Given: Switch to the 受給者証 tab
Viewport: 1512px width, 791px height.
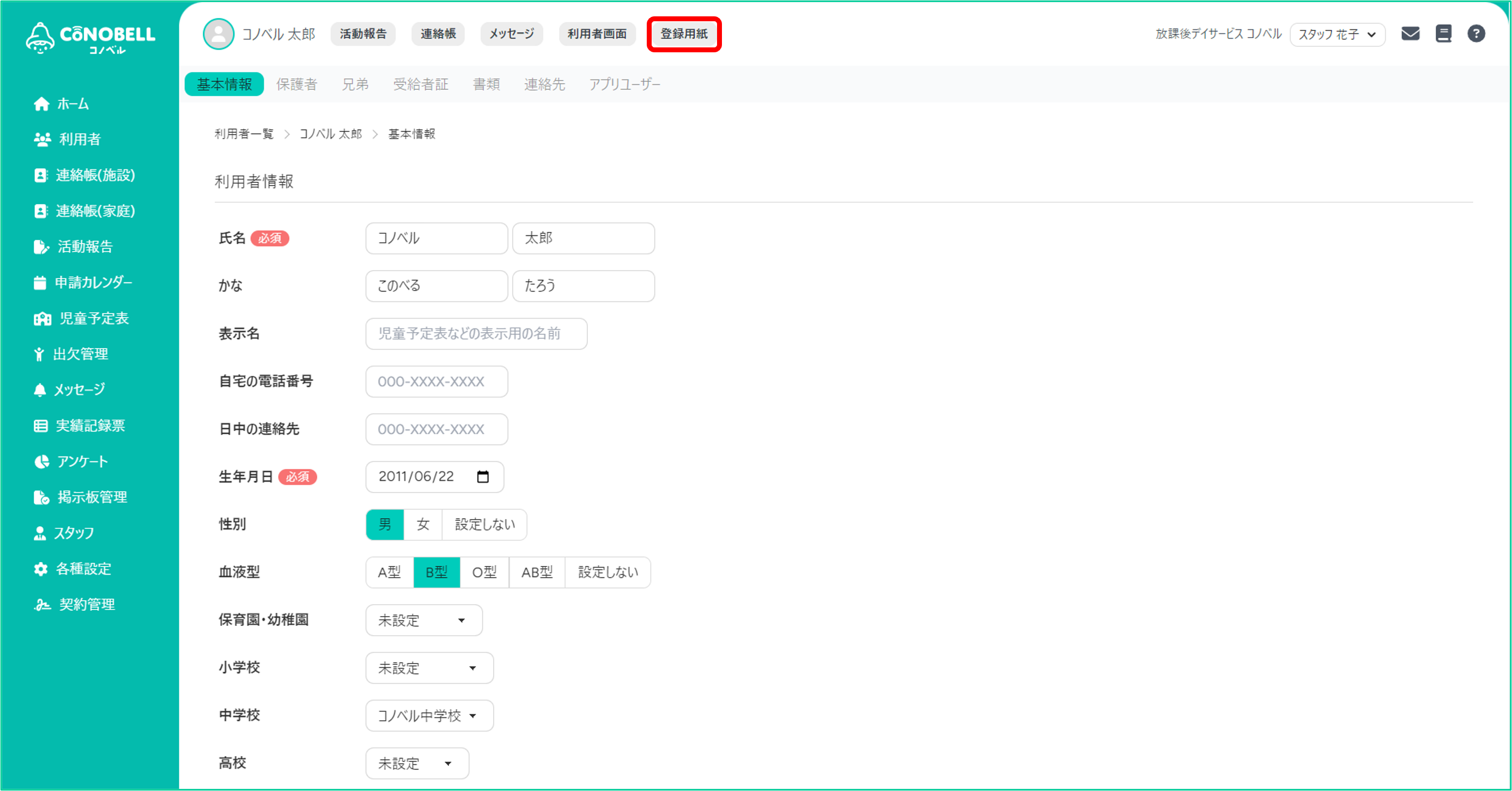Looking at the screenshot, I should click(420, 84).
